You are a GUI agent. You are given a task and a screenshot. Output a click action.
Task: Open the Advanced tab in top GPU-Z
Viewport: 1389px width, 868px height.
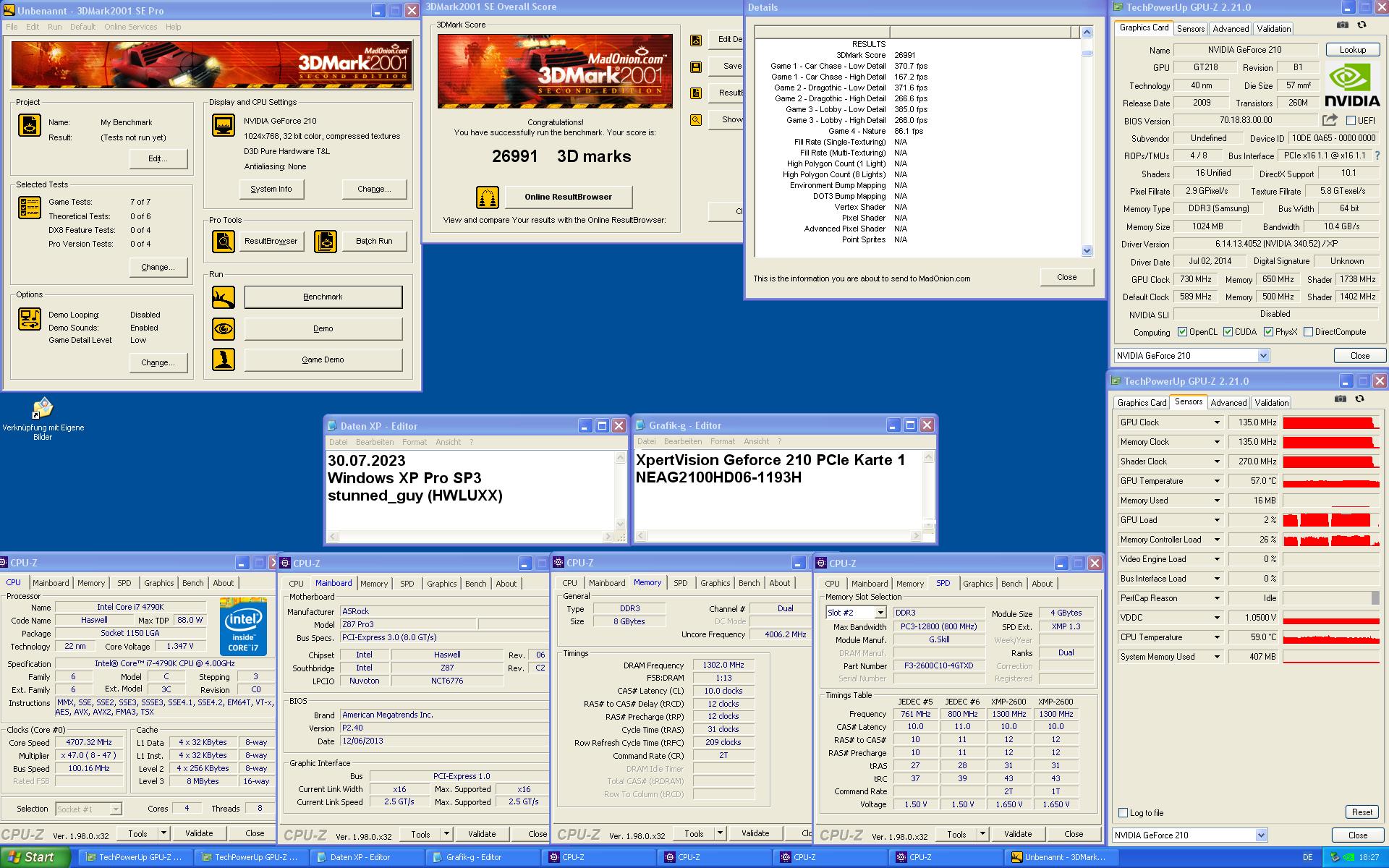coord(1231,29)
